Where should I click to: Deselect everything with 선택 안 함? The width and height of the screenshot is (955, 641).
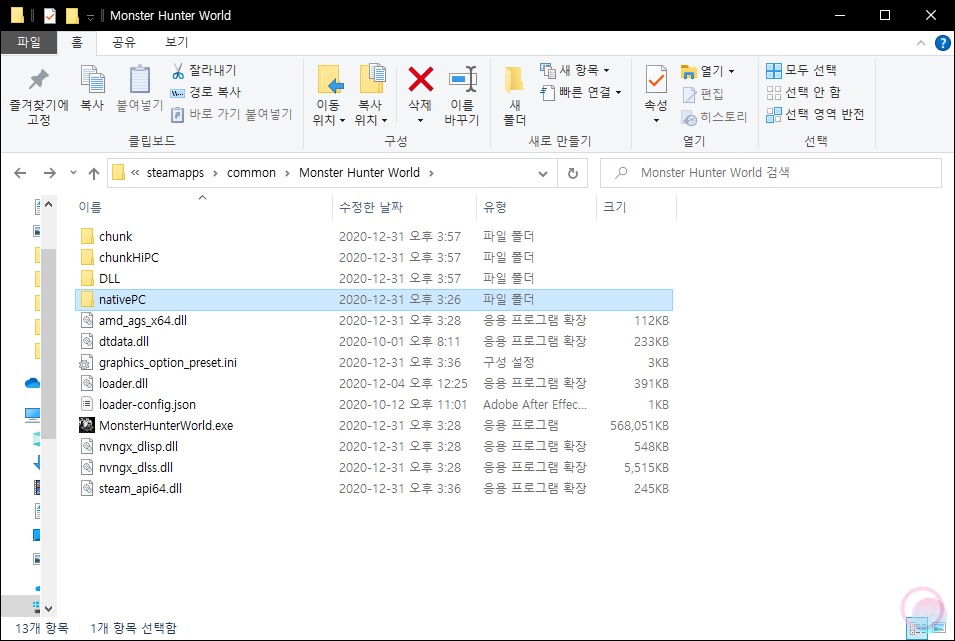tap(803, 93)
